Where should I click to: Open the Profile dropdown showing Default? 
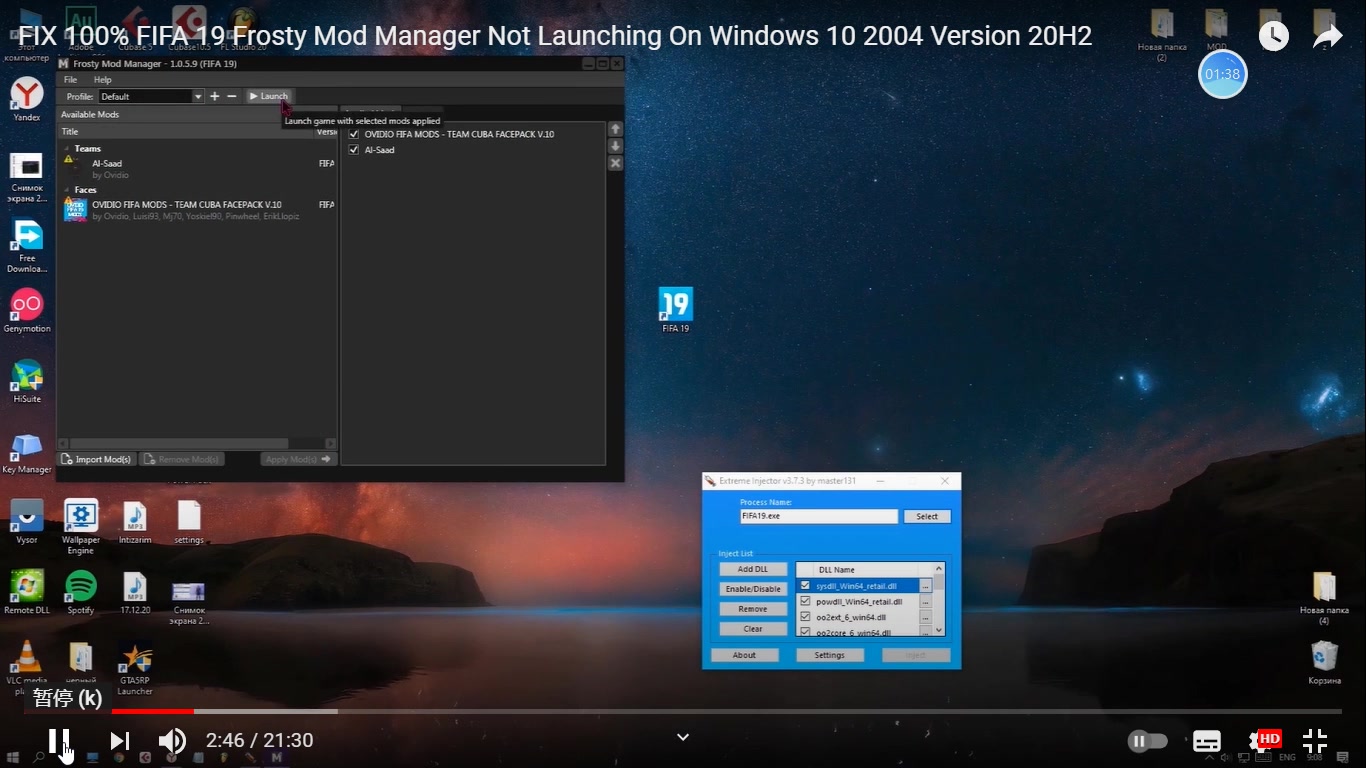(x=151, y=96)
